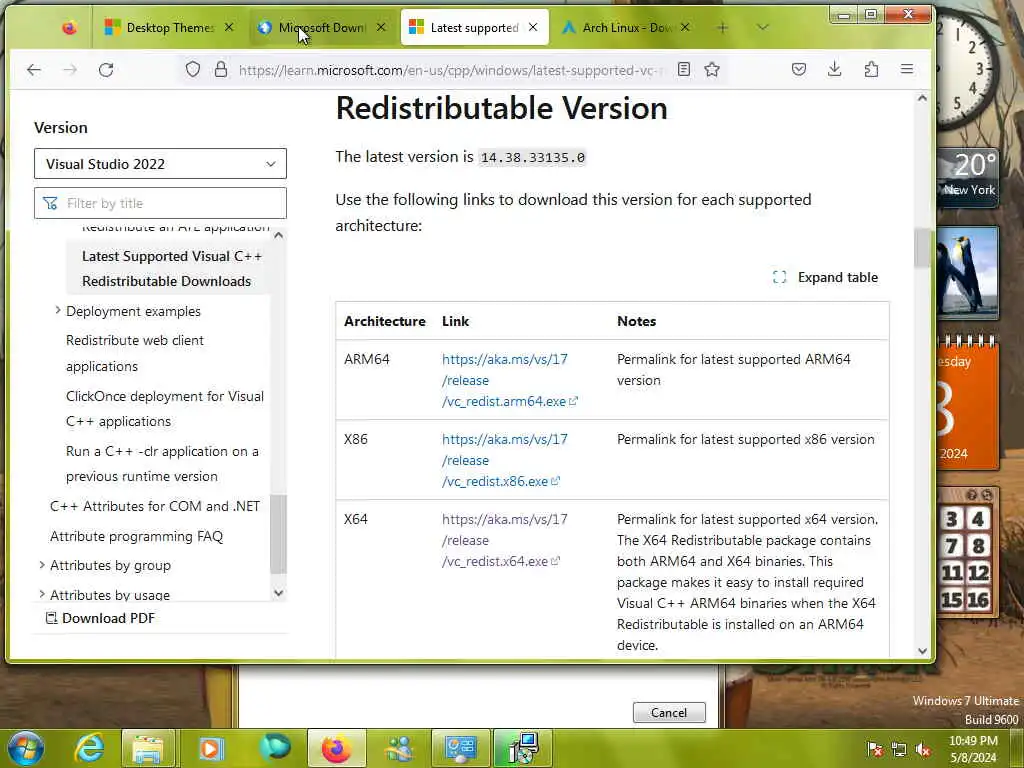Screen dimensions: 1024x768
Task: Click the Filter by title field
Action: pos(160,203)
